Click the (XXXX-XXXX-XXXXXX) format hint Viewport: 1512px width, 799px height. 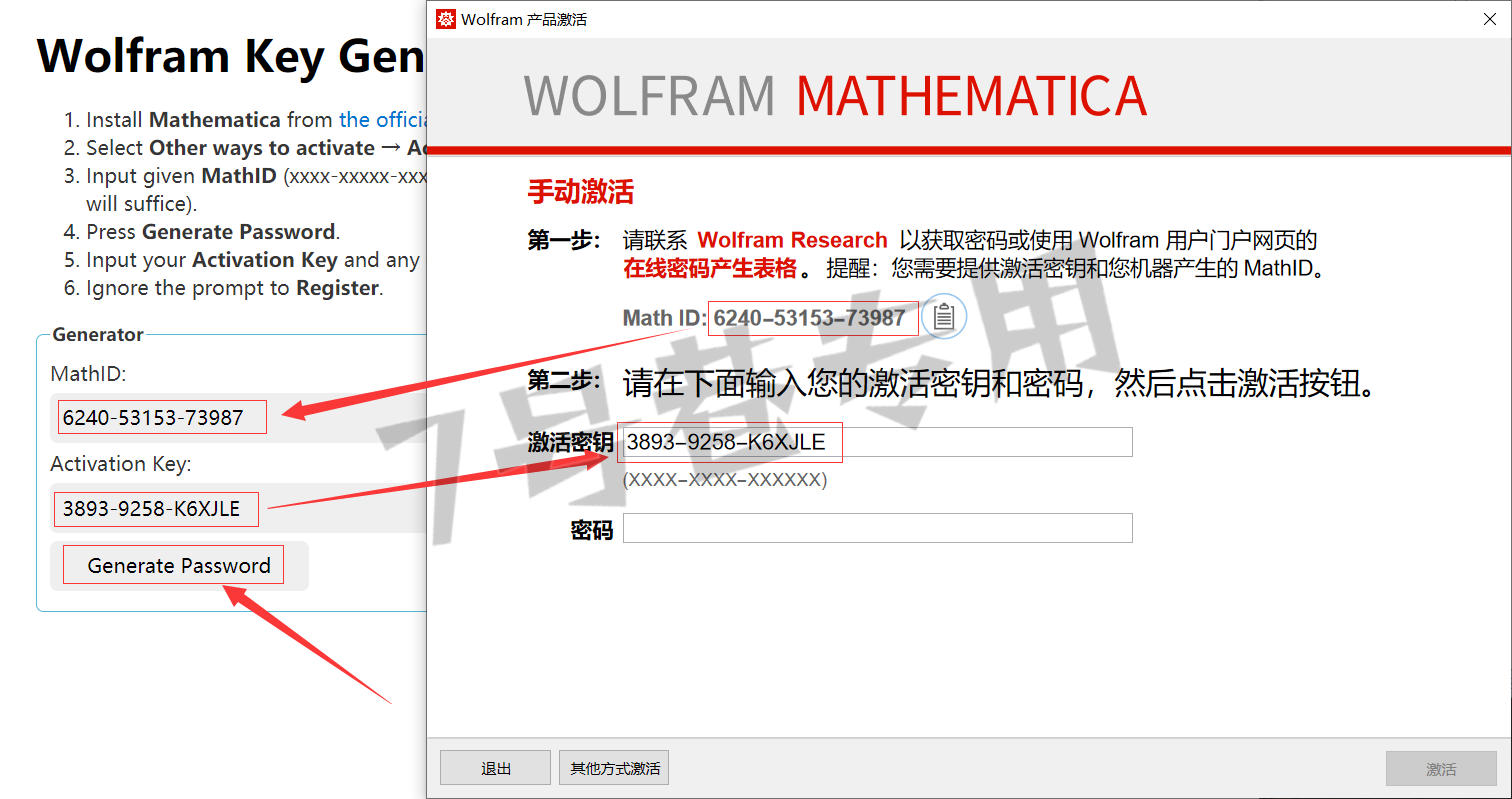(x=724, y=480)
